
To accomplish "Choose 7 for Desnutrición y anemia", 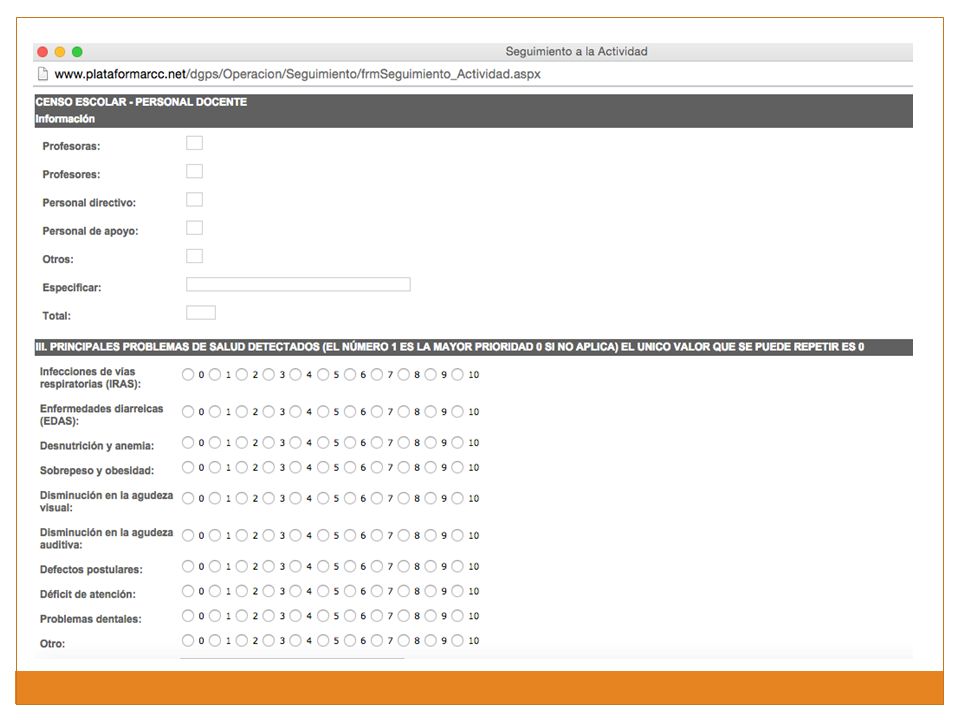I will (377, 443).
